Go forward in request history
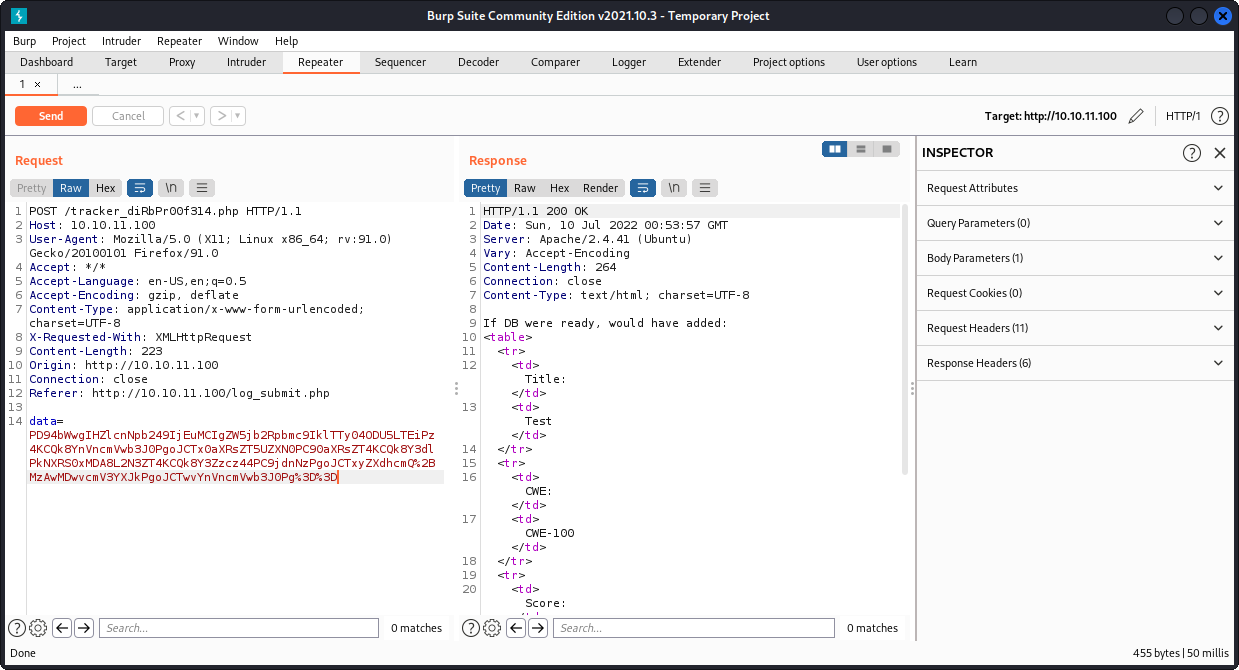 coord(221,116)
